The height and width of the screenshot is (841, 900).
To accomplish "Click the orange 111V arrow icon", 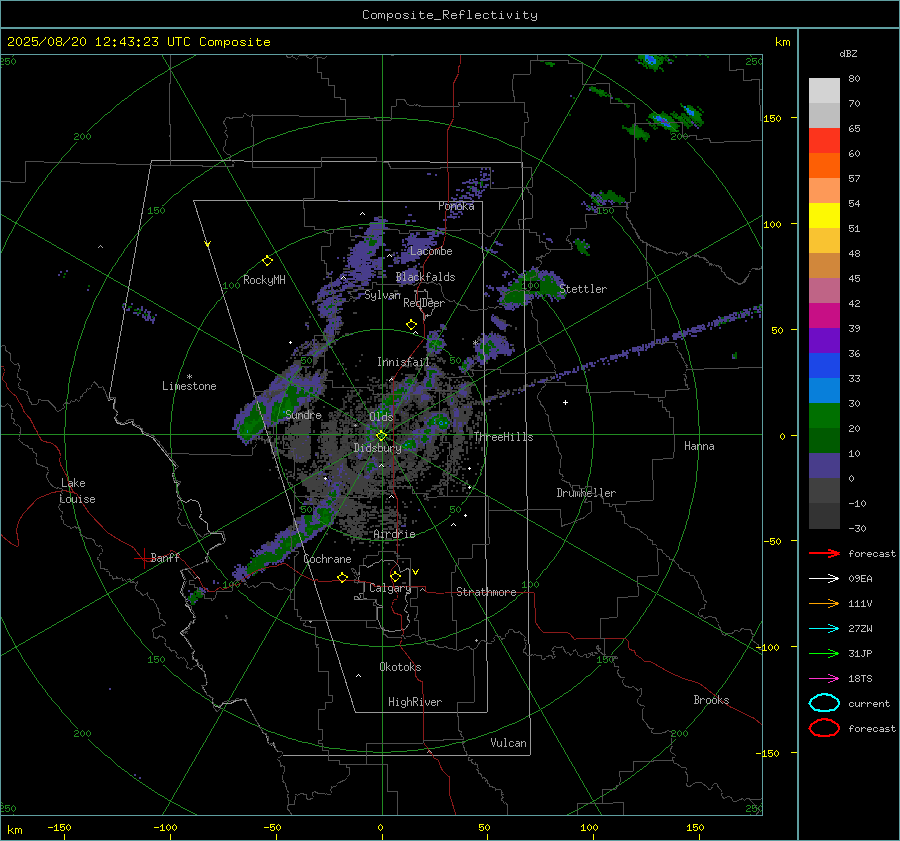I will click(x=824, y=603).
